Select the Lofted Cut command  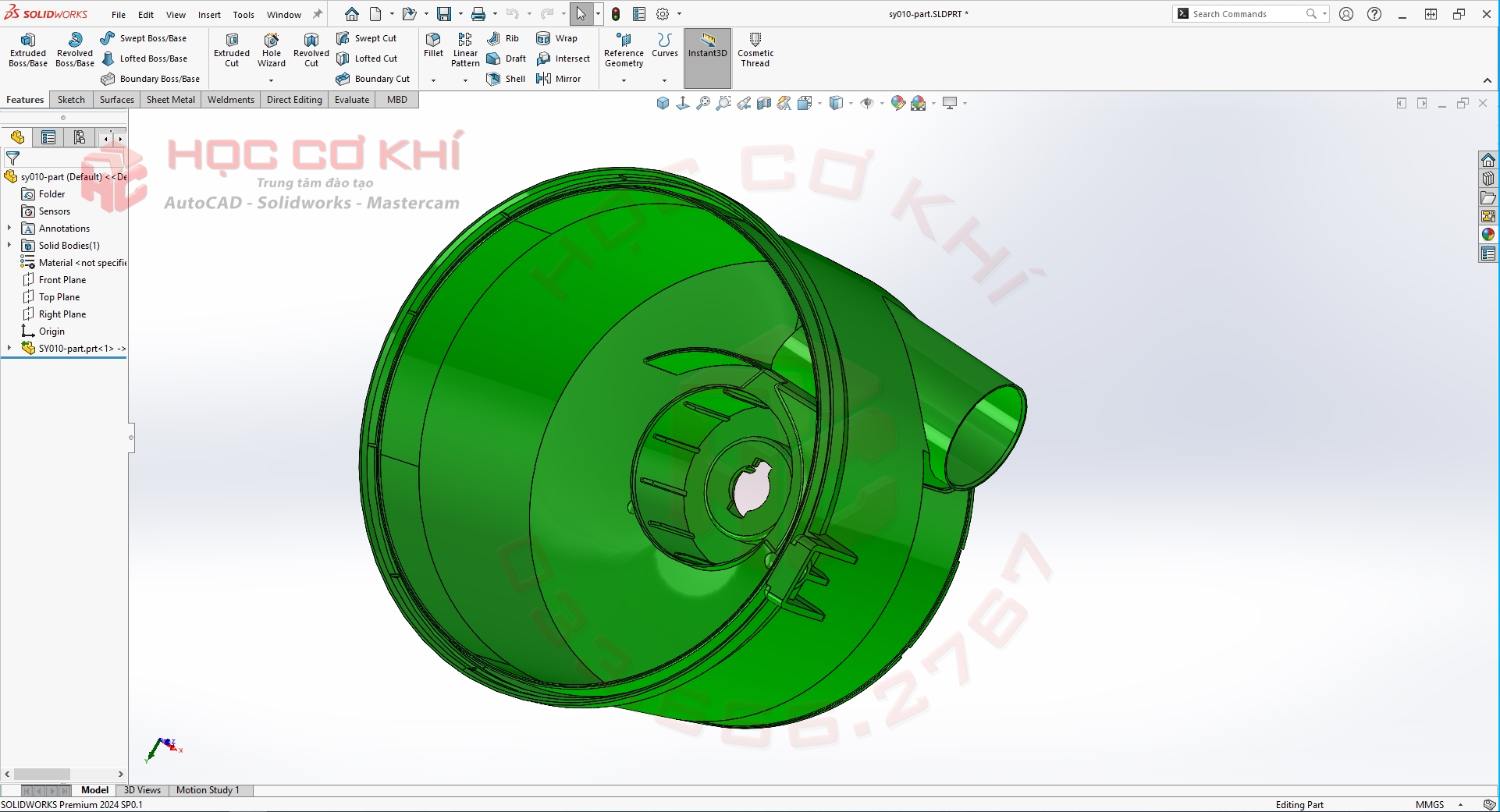tap(367, 59)
